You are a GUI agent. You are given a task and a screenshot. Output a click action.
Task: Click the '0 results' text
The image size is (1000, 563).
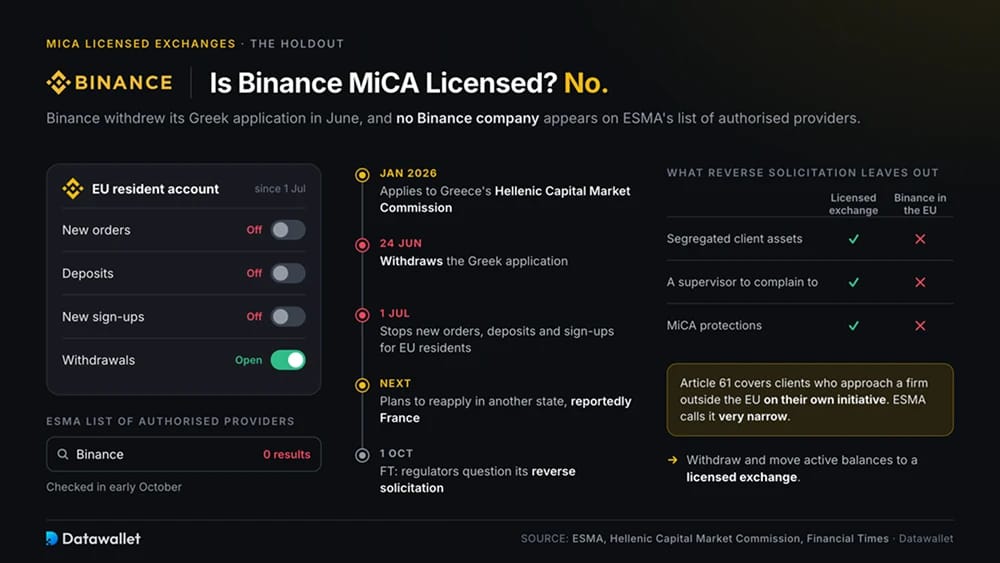pos(286,454)
